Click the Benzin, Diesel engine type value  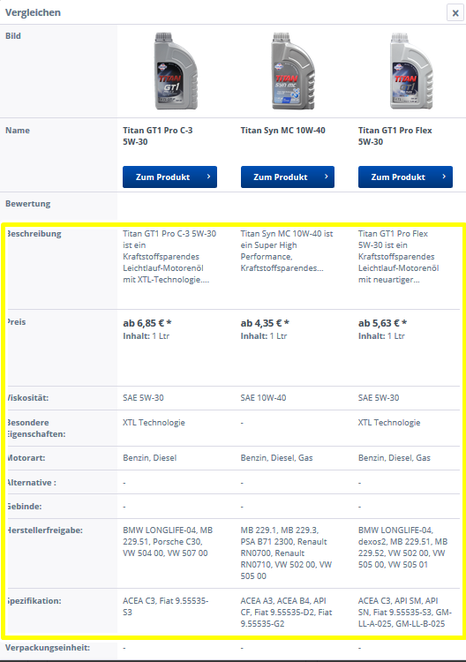[150, 458]
